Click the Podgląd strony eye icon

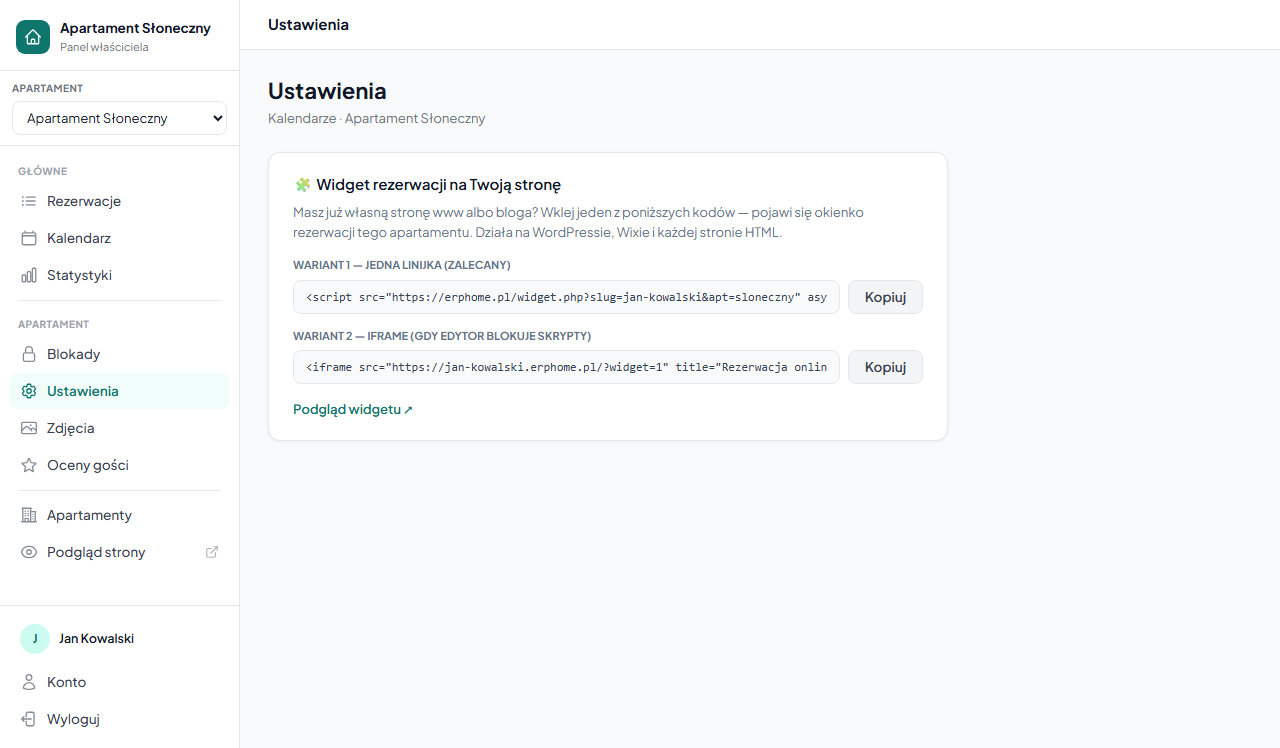(29, 552)
